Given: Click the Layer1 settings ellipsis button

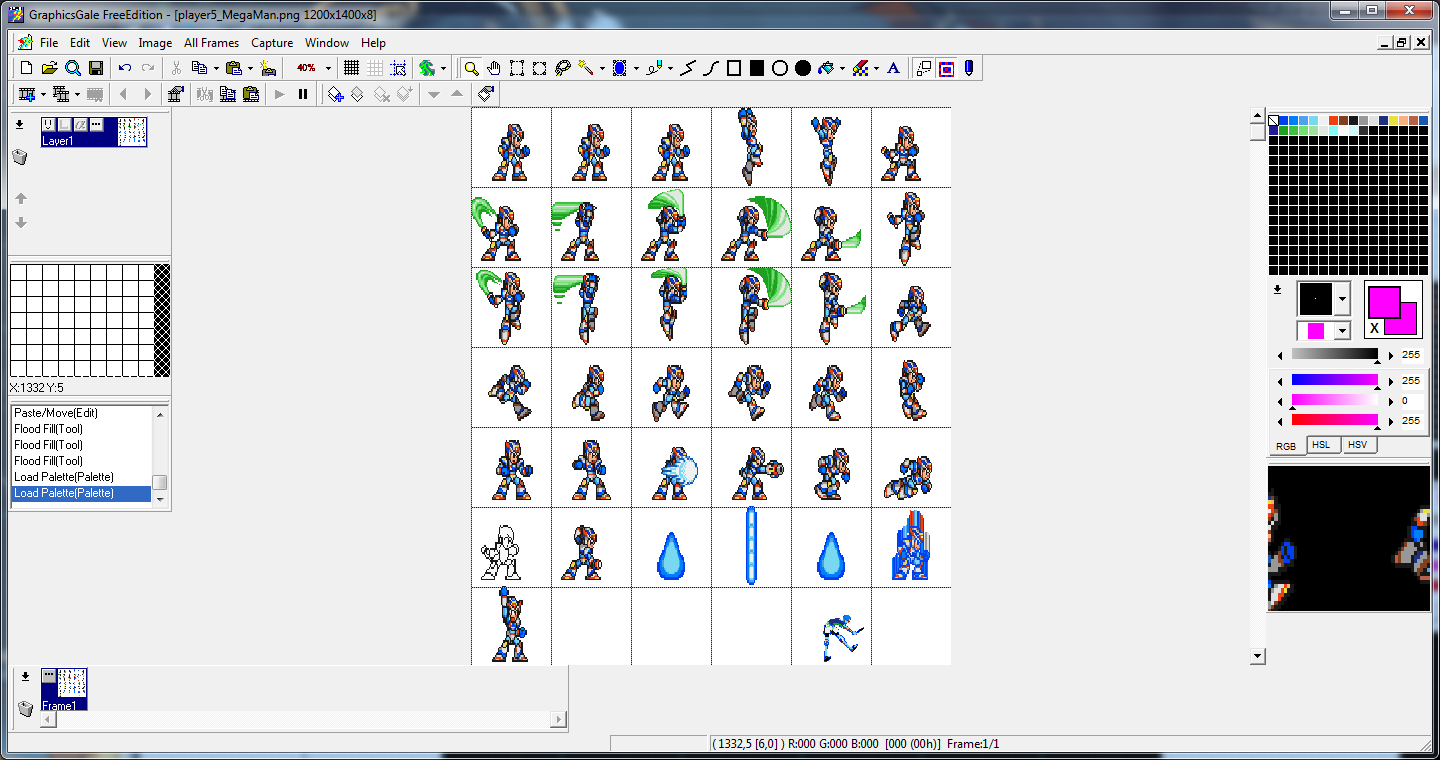Looking at the screenshot, I should 96,125.
